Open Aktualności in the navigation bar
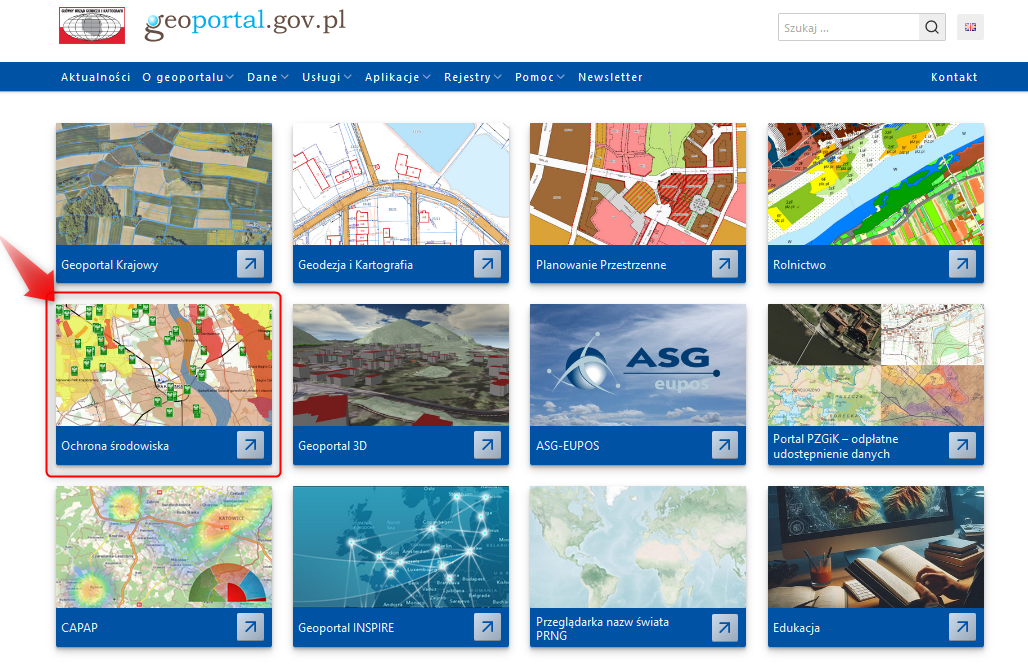 click(x=95, y=77)
